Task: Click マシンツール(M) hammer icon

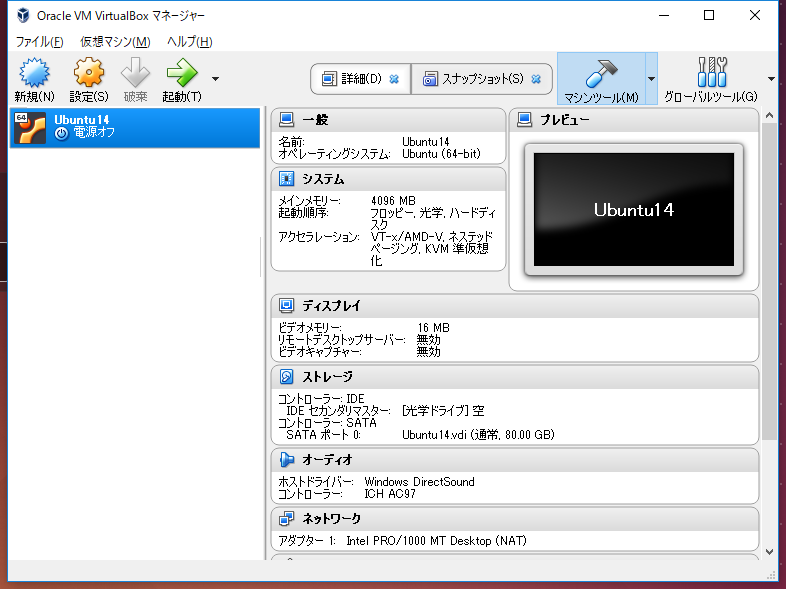Action: [601, 73]
